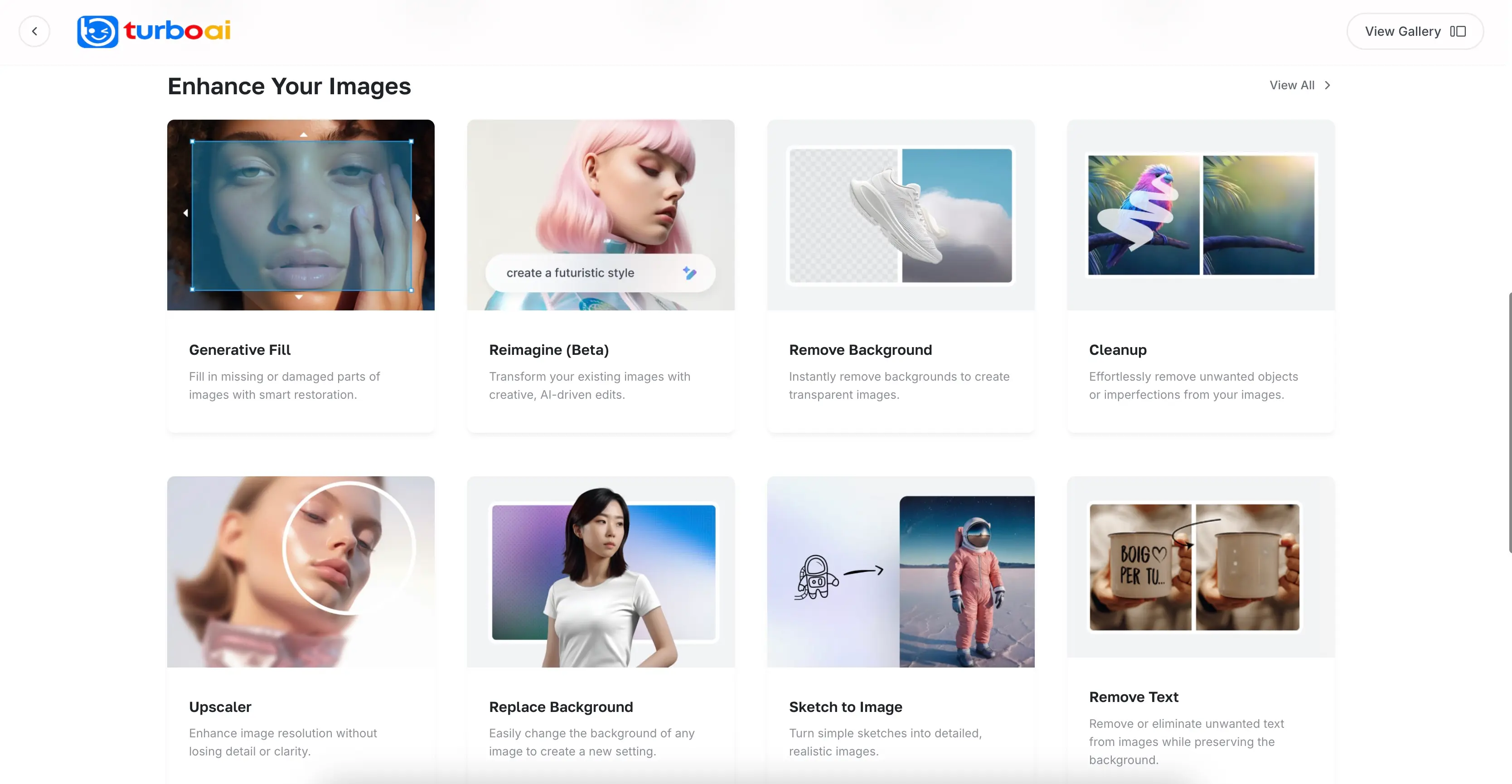Image resolution: width=1512 pixels, height=784 pixels.
Task: Open the Generative Fill face thumbnail
Action: coord(300,215)
